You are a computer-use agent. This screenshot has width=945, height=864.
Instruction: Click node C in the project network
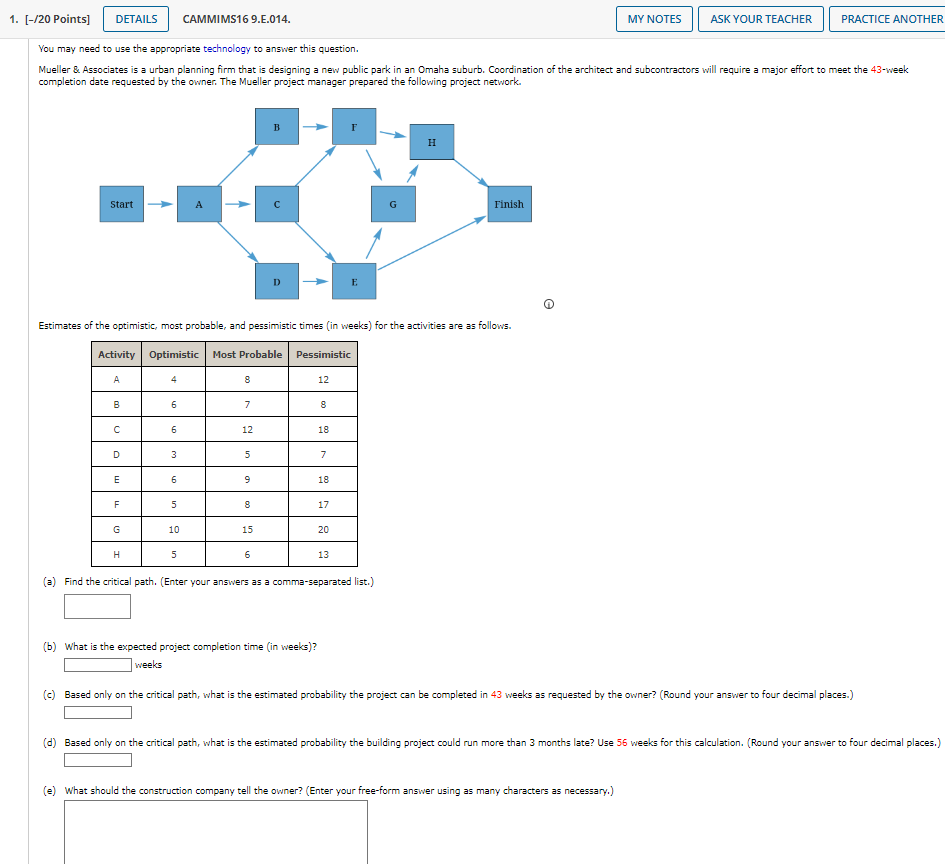coord(277,204)
